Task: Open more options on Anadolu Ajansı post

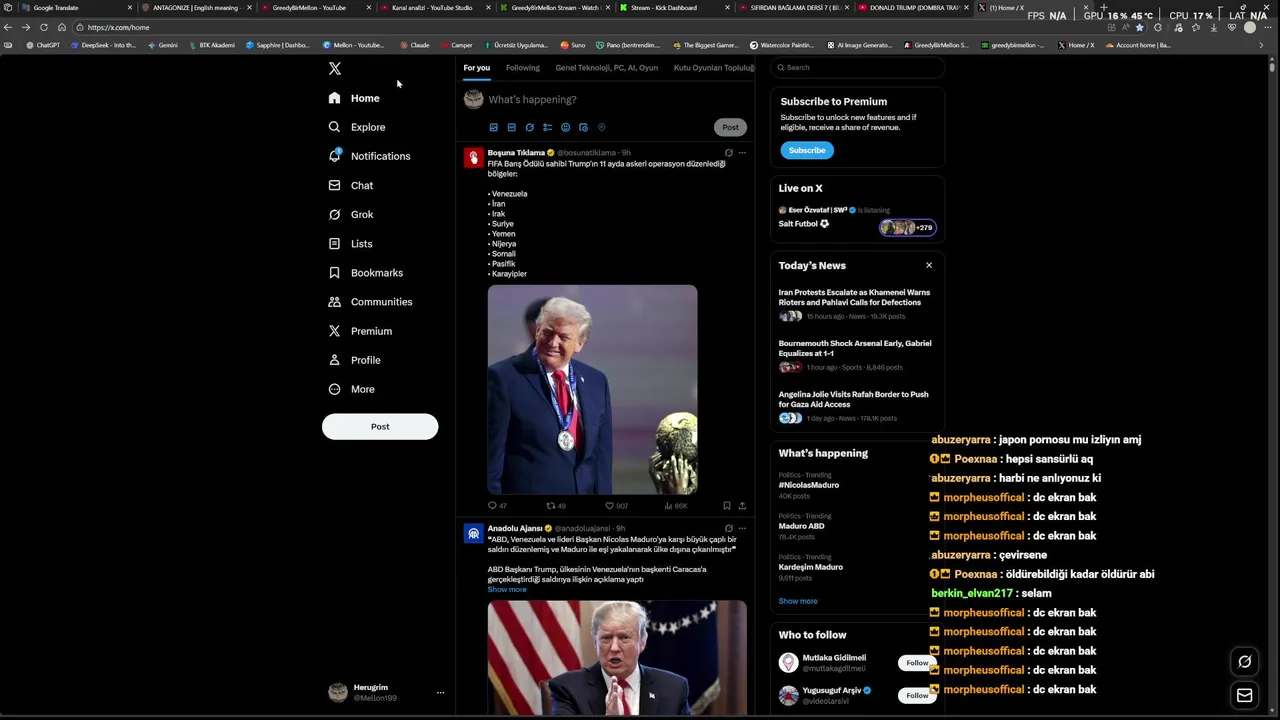Action: tap(742, 528)
